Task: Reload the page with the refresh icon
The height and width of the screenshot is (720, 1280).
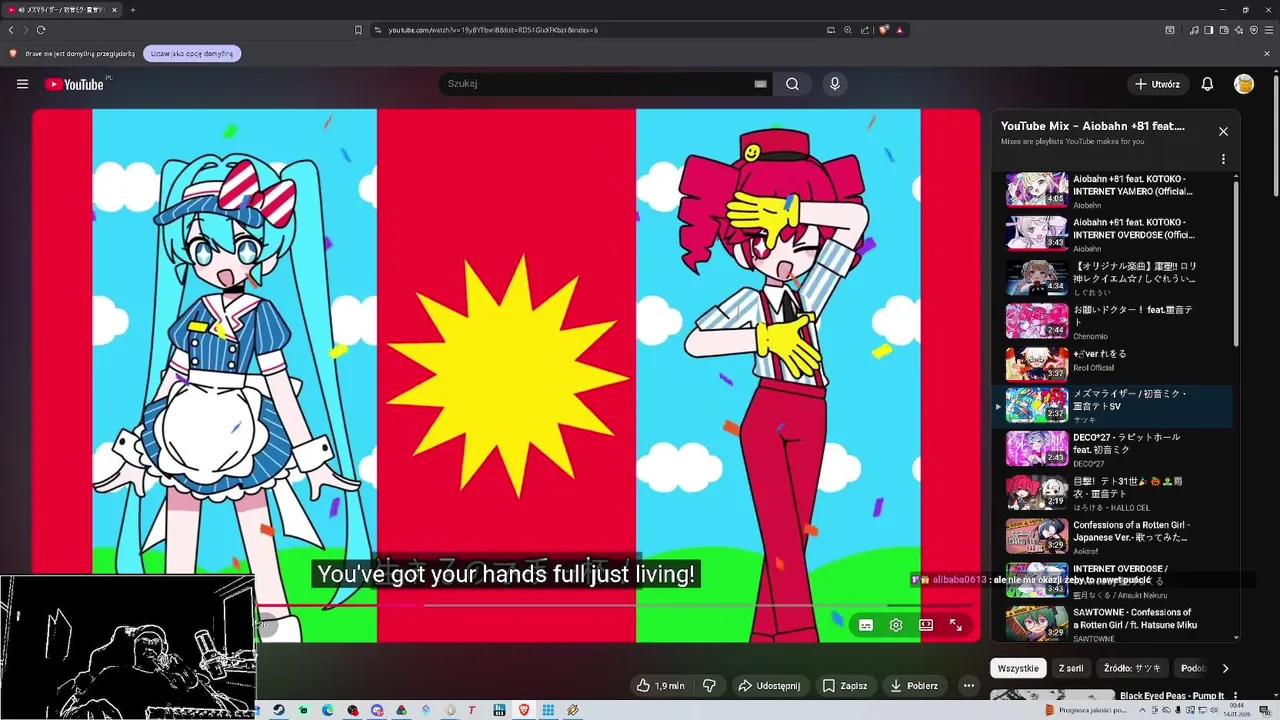Action: (x=41, y=30)
